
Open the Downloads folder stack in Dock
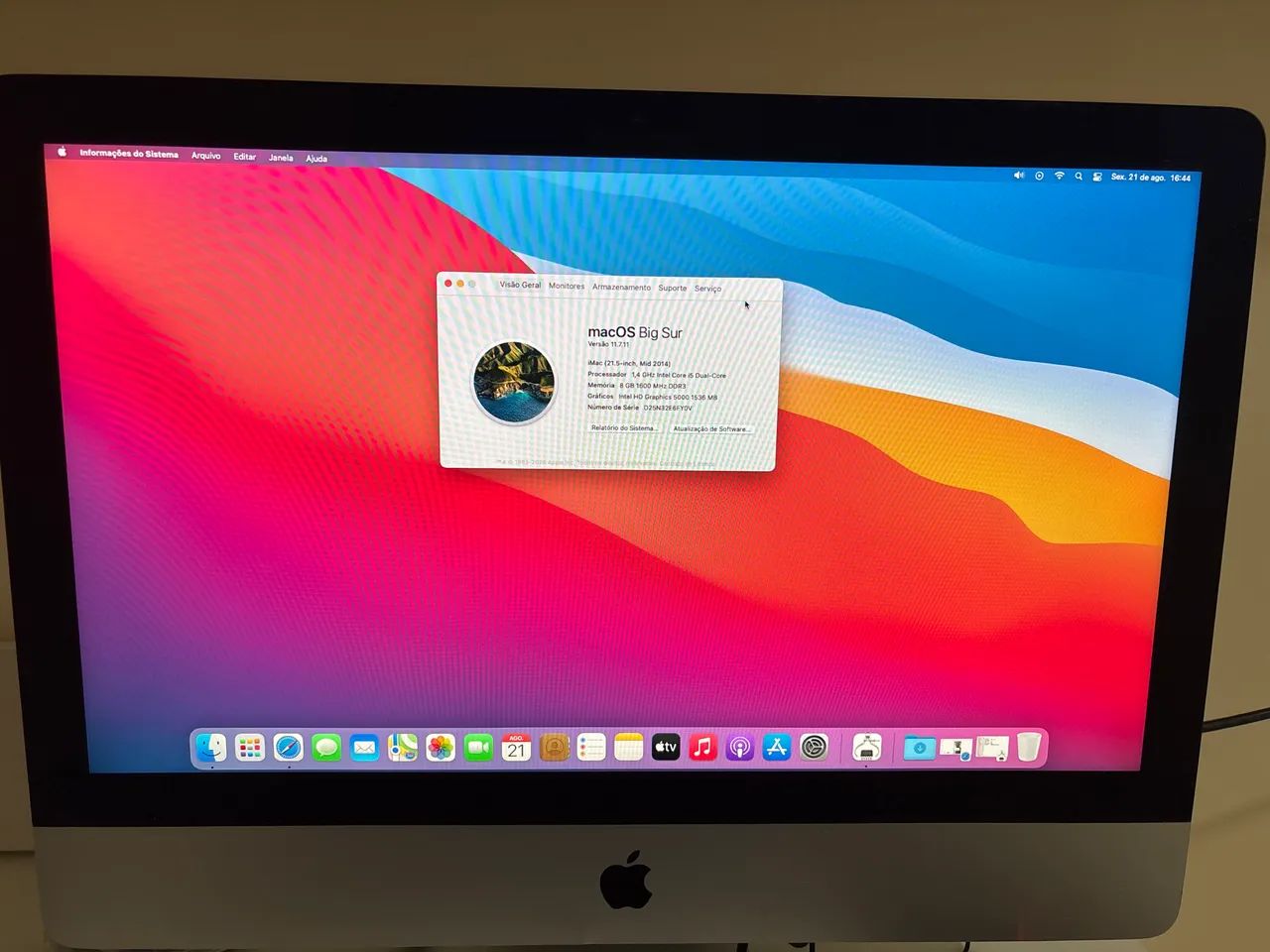[x=919, y=748]
